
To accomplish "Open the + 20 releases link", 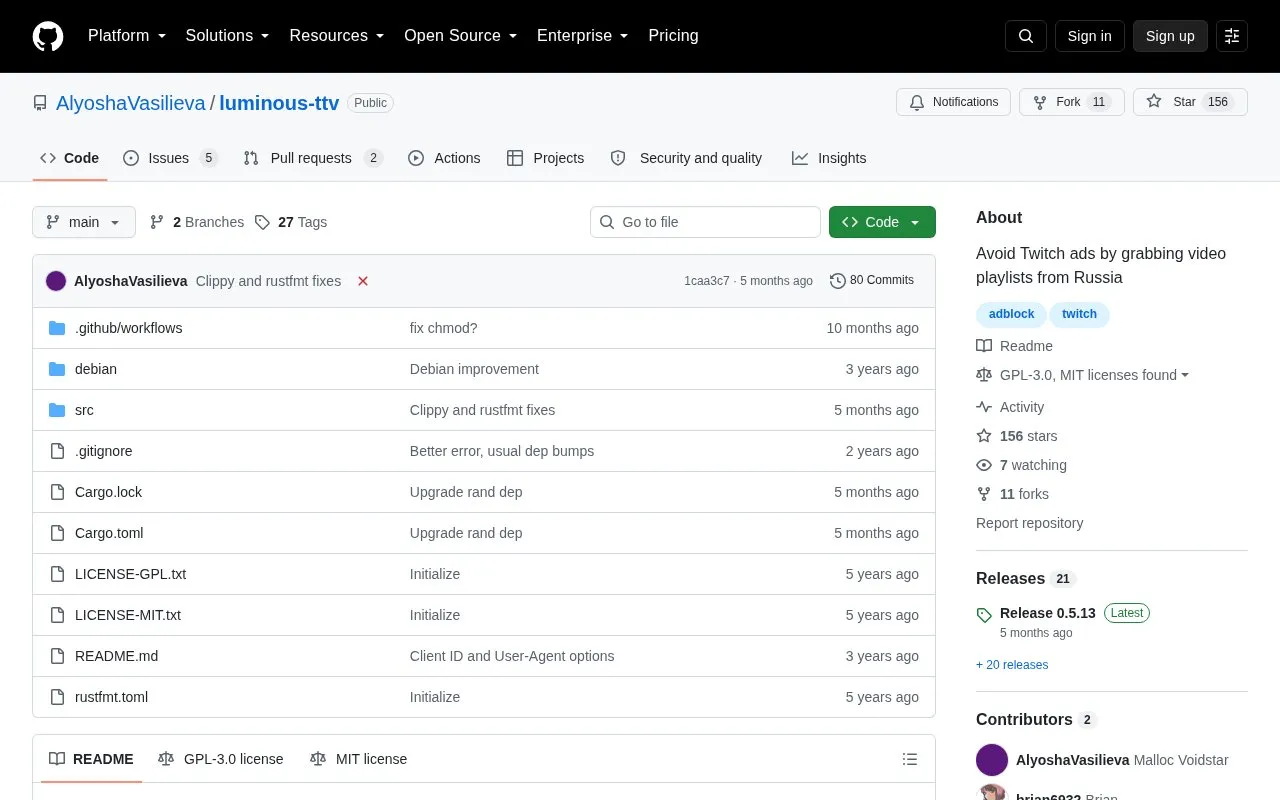I will (1012, 665).
